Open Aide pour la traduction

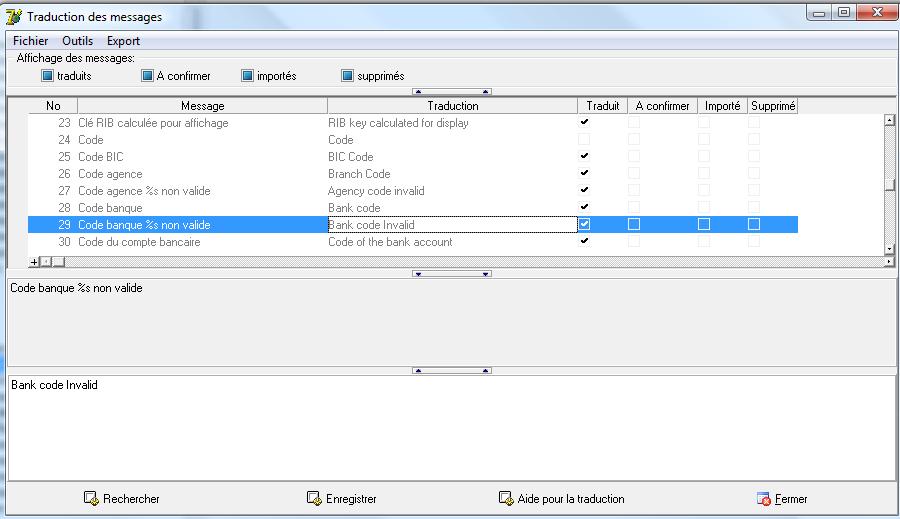[x=561, y=498]
